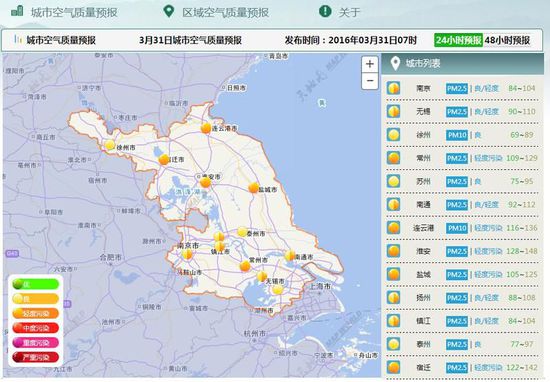Click the city name 无锡 in the list
550x382 pixels.
tap(423, 112)
